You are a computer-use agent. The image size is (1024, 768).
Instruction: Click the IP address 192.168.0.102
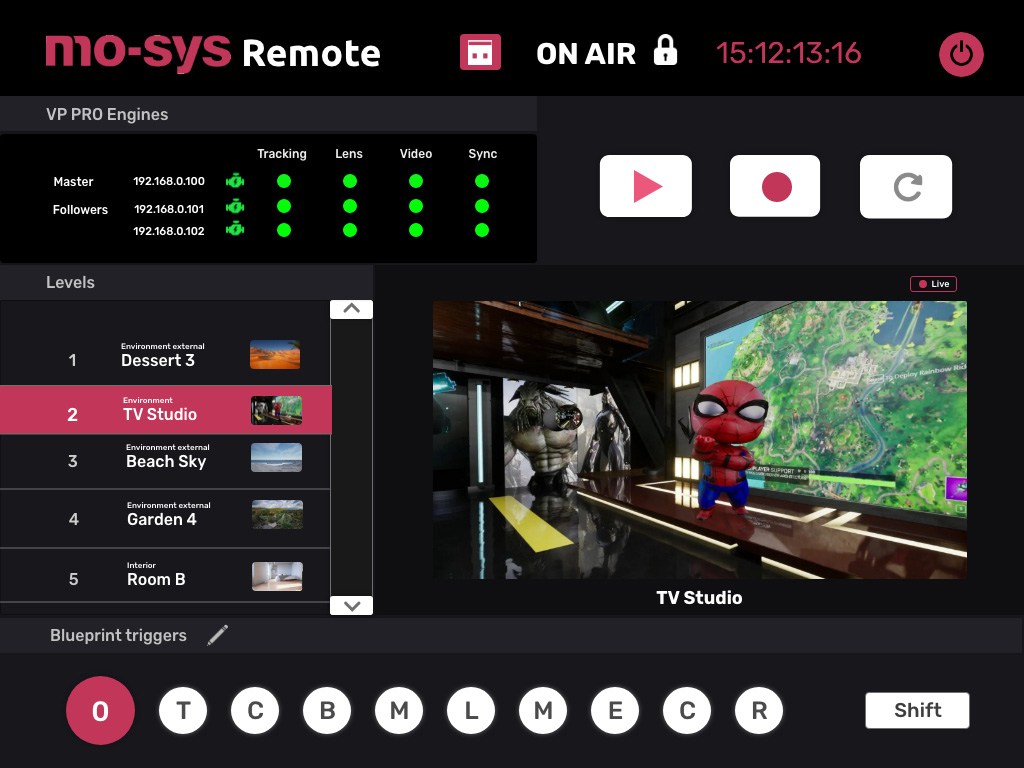168,231
